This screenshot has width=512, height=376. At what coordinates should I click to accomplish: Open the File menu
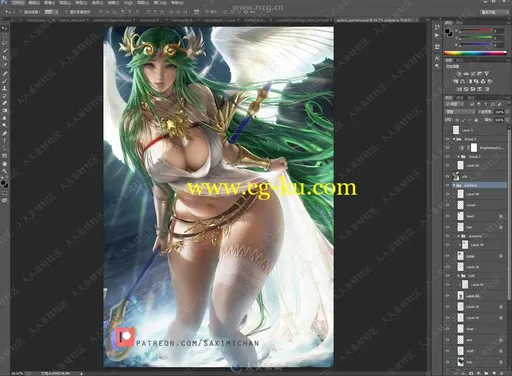point(18,3)
